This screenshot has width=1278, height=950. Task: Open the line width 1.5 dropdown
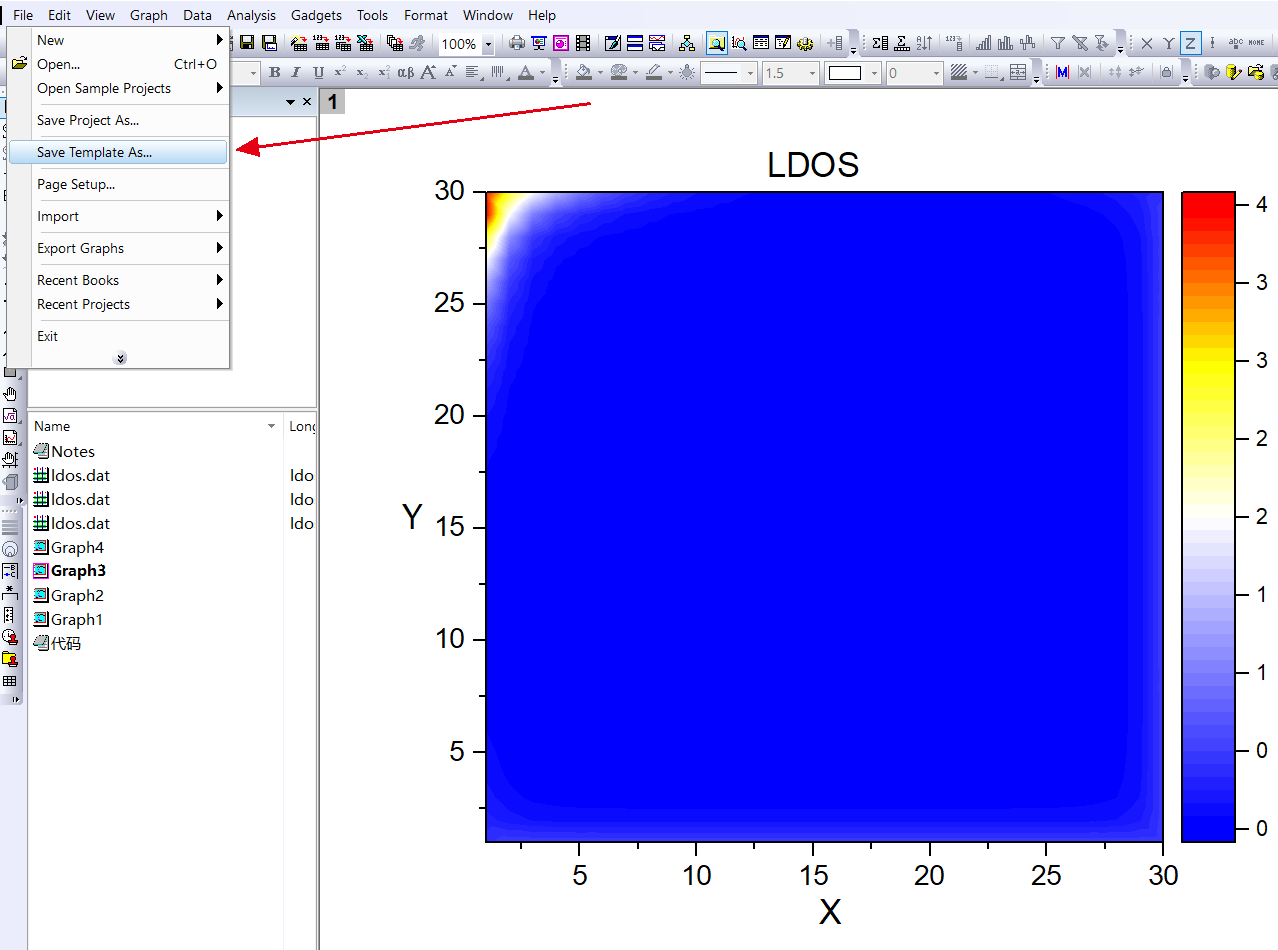[x=811, y=73]
